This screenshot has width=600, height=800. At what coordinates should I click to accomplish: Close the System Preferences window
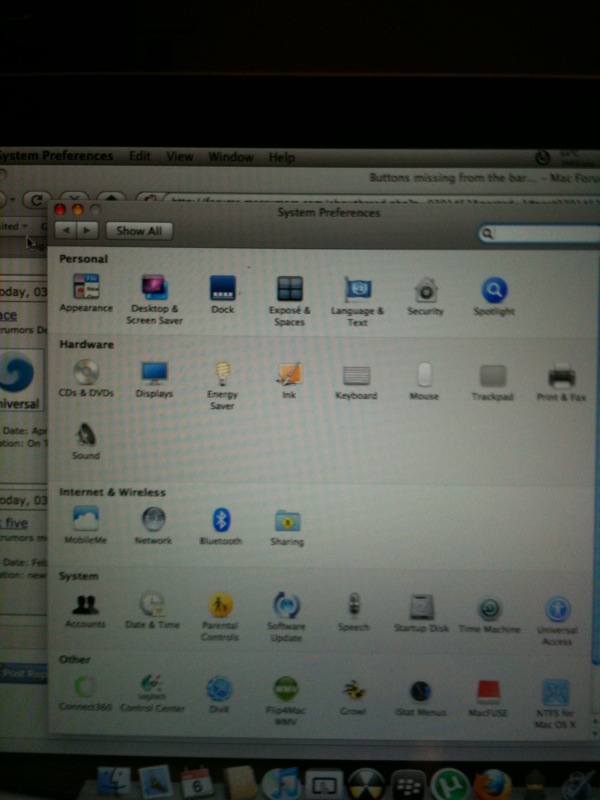pyautogui.click(x=60, y=210)
